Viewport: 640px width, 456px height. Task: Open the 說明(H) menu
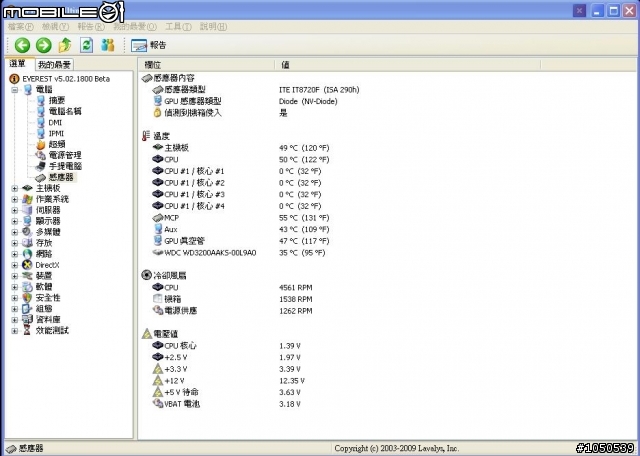(x=213, y=27)
